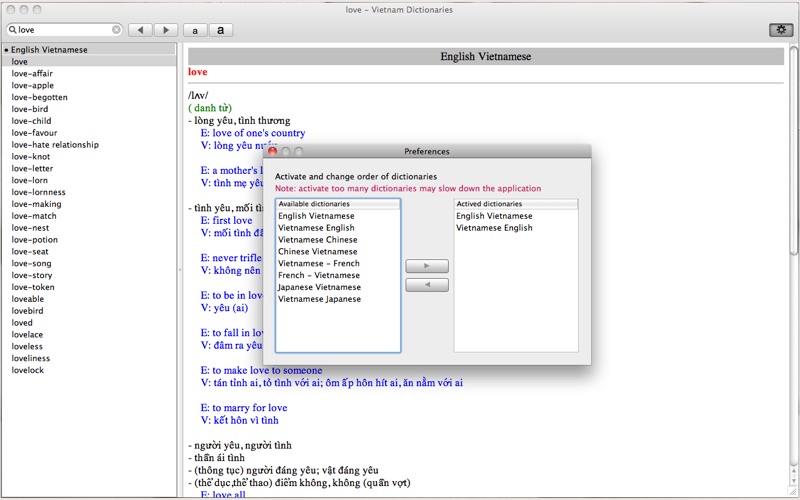The width and height of the screenshot is (800, 500).
Task: Select 'love-story' in the word list
Action: (32, 275)
